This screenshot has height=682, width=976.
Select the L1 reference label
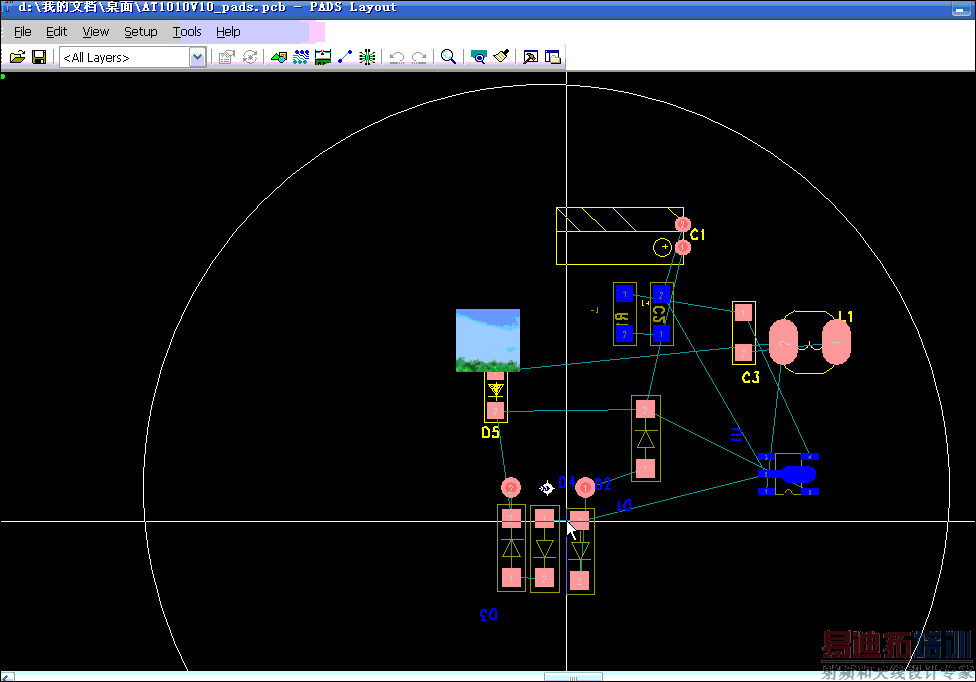[845, 317]
